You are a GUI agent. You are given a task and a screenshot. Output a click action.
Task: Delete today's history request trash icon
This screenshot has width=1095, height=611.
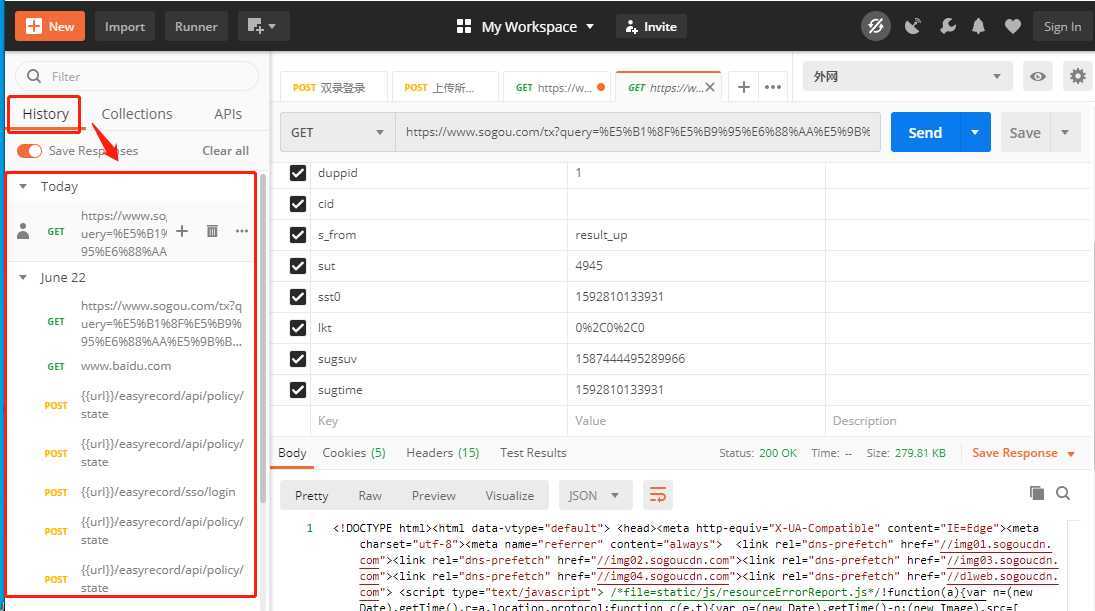(212, 231)
